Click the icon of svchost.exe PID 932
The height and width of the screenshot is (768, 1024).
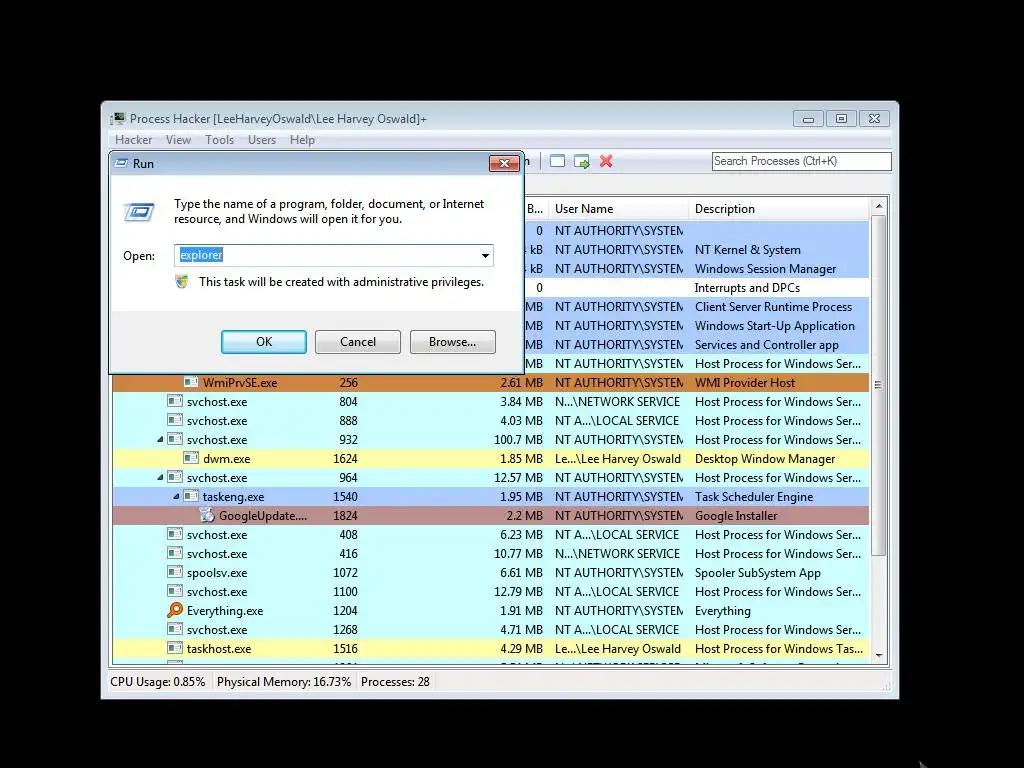[174, 439]
